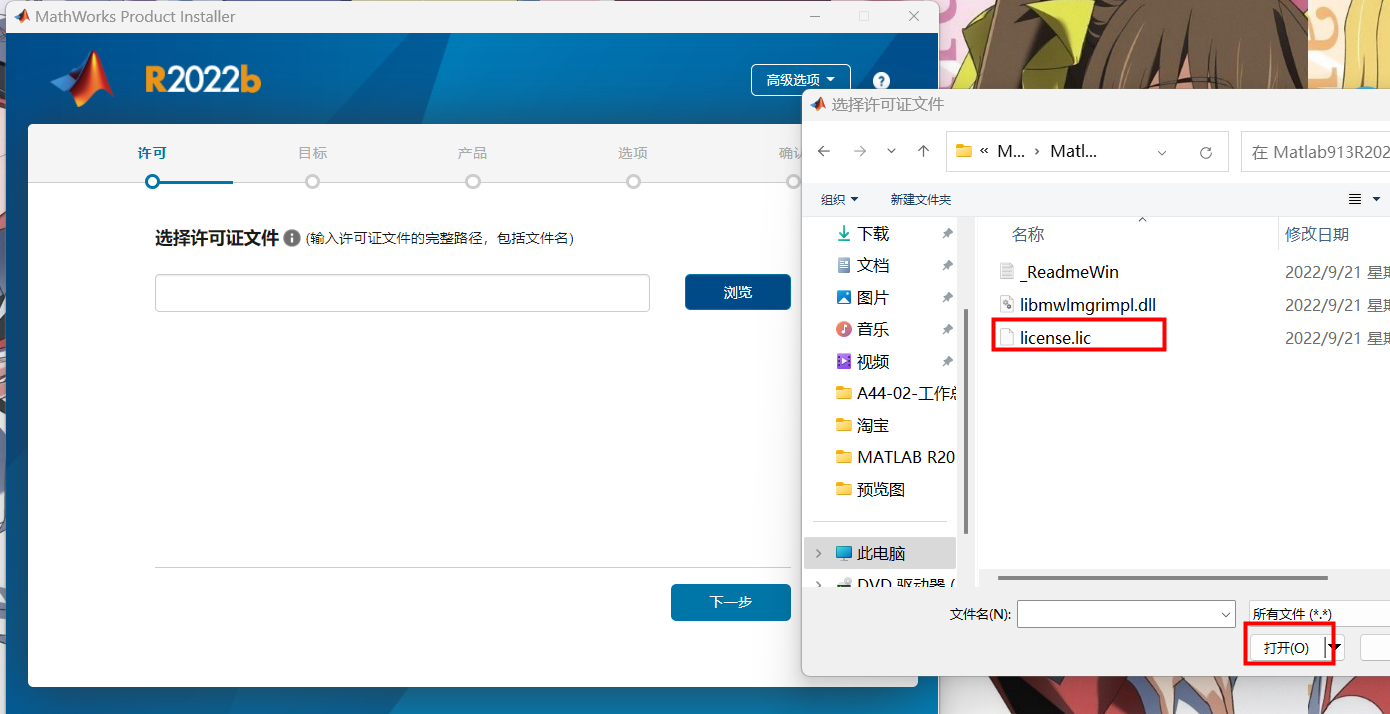Click the 打开(O) button
The width and height of the screenshot is (1390, 714).
(1286, 648)
